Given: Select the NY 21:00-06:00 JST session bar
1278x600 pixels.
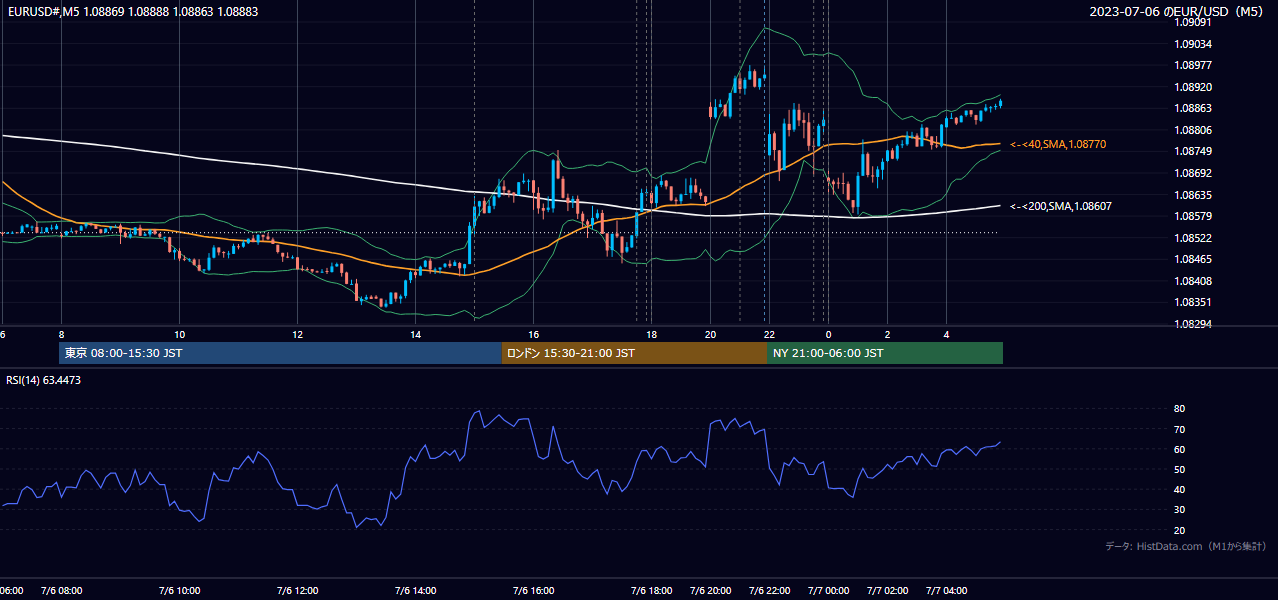Looking at the screenshot, I should click(x=885, y=353).
